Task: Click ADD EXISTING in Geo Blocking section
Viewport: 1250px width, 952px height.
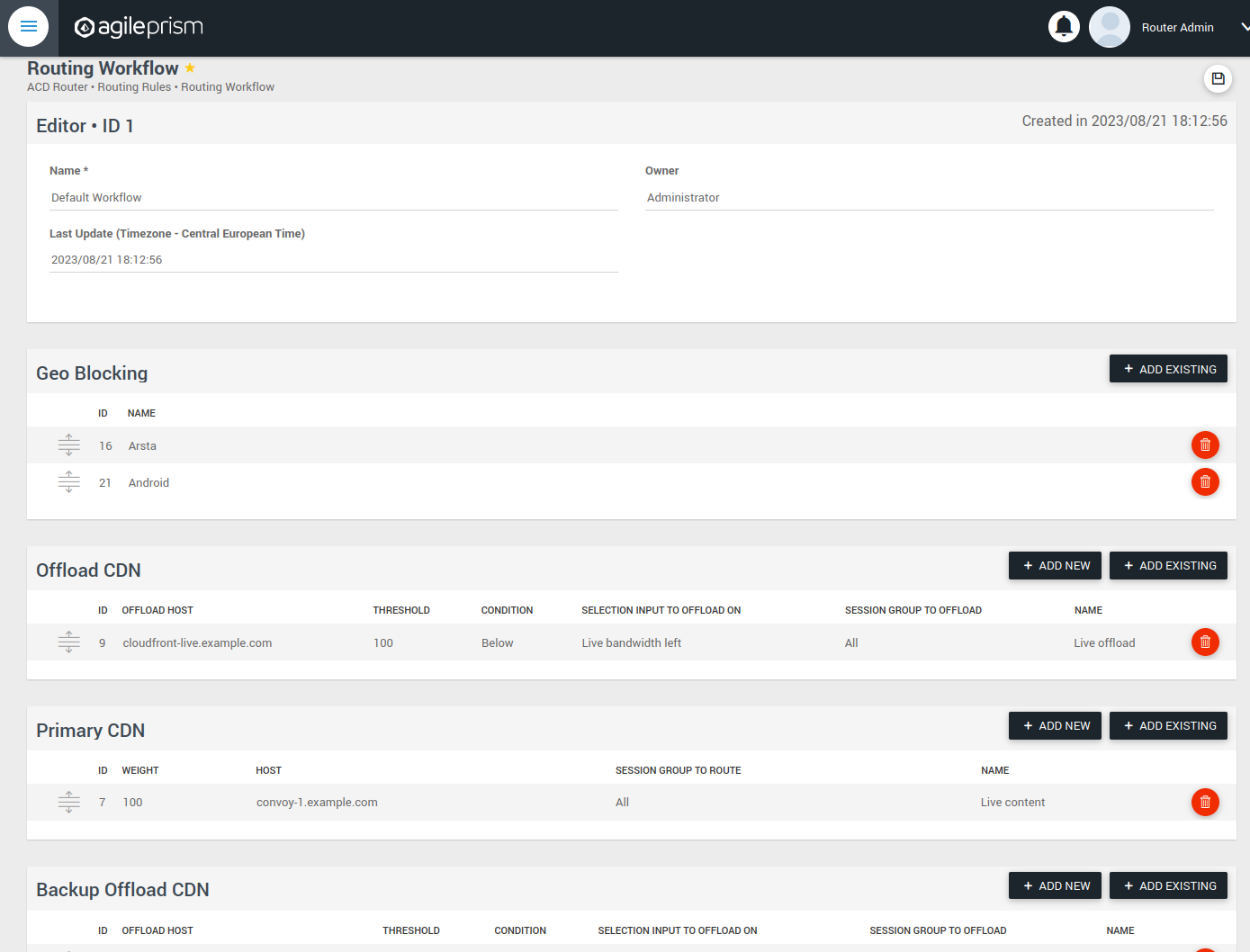Action: tap(1168, 369)
